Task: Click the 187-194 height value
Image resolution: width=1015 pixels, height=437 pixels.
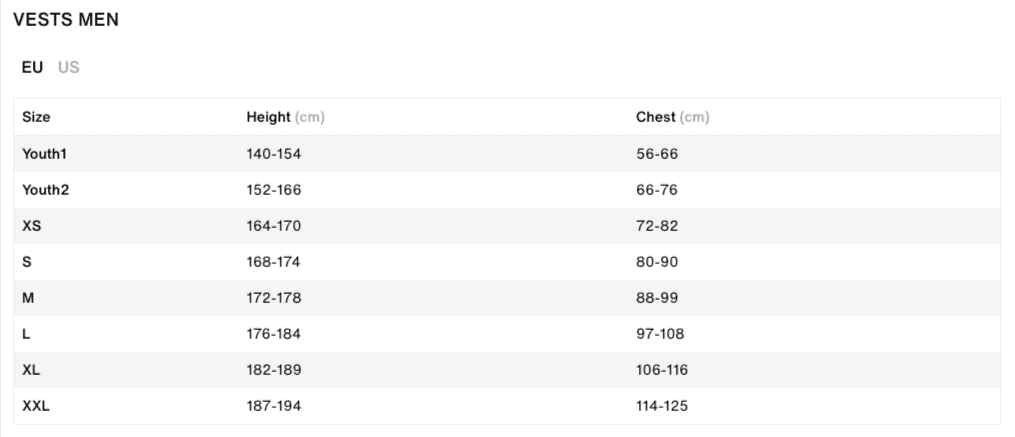Action: (x=274, y=407)
